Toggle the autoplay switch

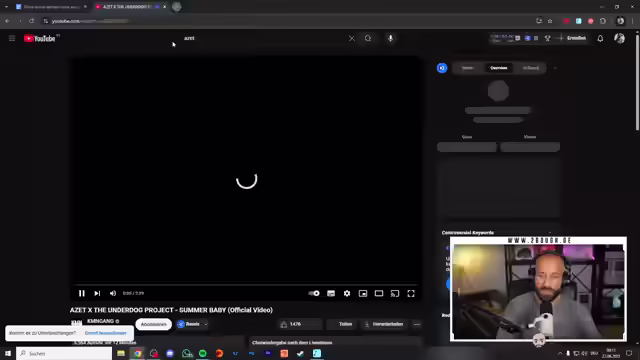[x=314, y=293]
